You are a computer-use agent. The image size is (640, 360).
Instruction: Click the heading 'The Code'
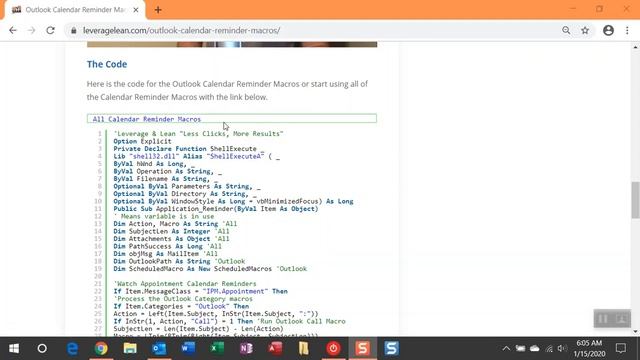[107, 64]
